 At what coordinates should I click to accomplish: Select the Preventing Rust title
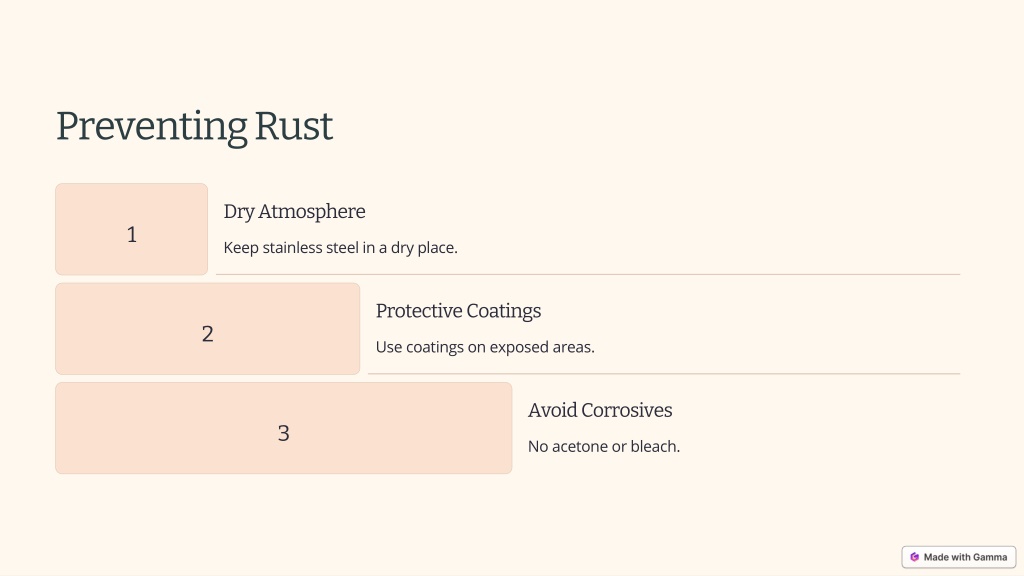195,126
